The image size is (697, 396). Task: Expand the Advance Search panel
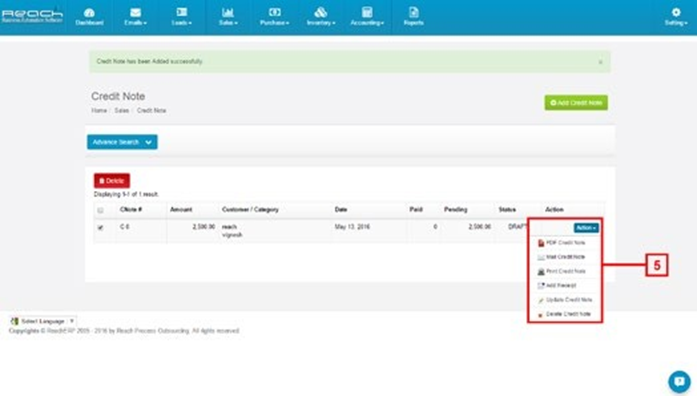(x=122, y=142)
